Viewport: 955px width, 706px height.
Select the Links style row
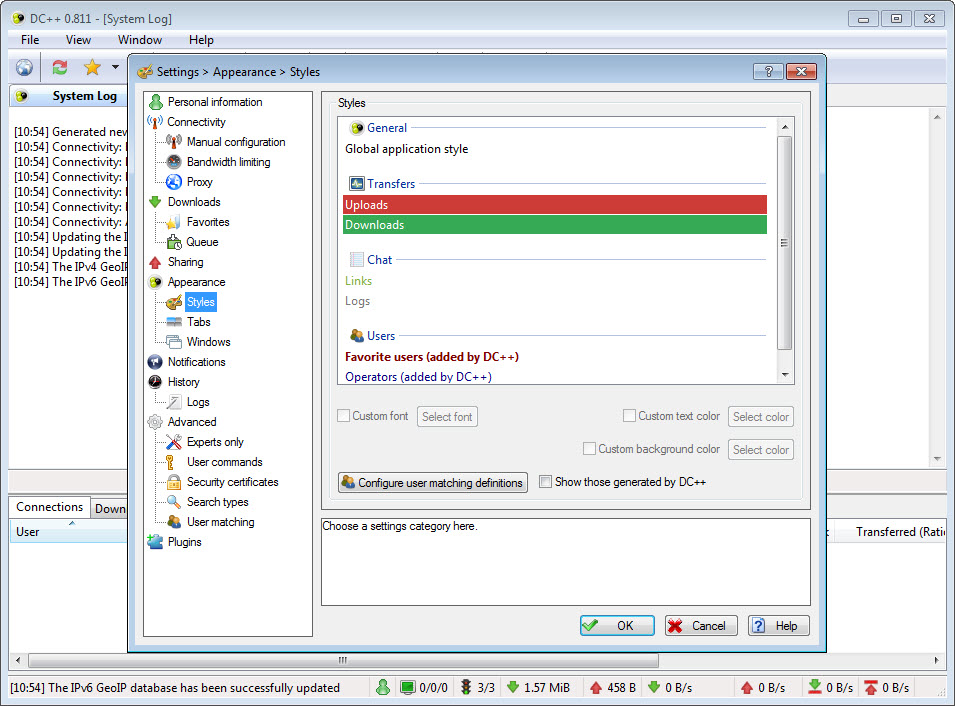pos(555,281)
